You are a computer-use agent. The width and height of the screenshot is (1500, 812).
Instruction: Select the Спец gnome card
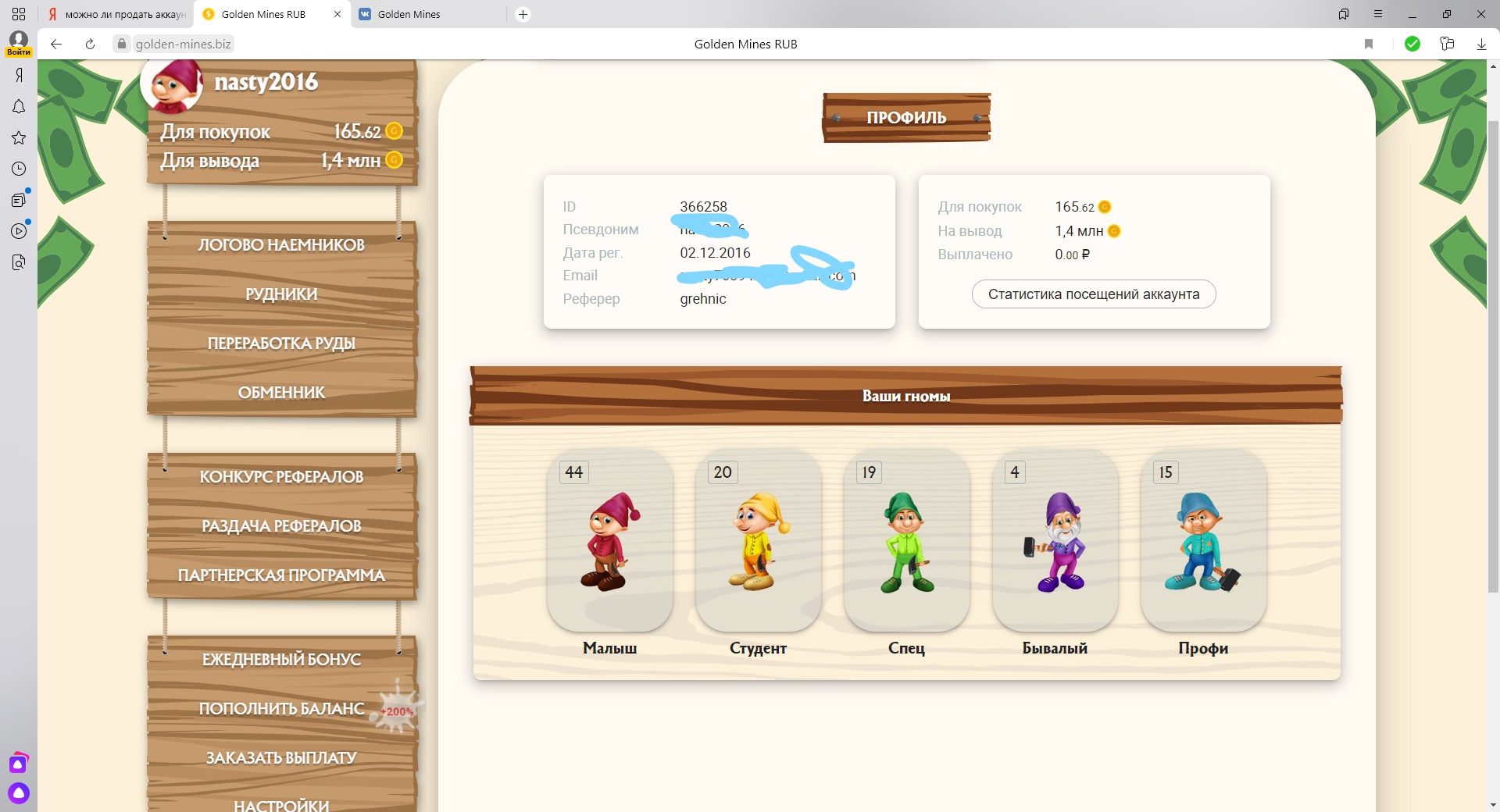(x=907, y=541)
